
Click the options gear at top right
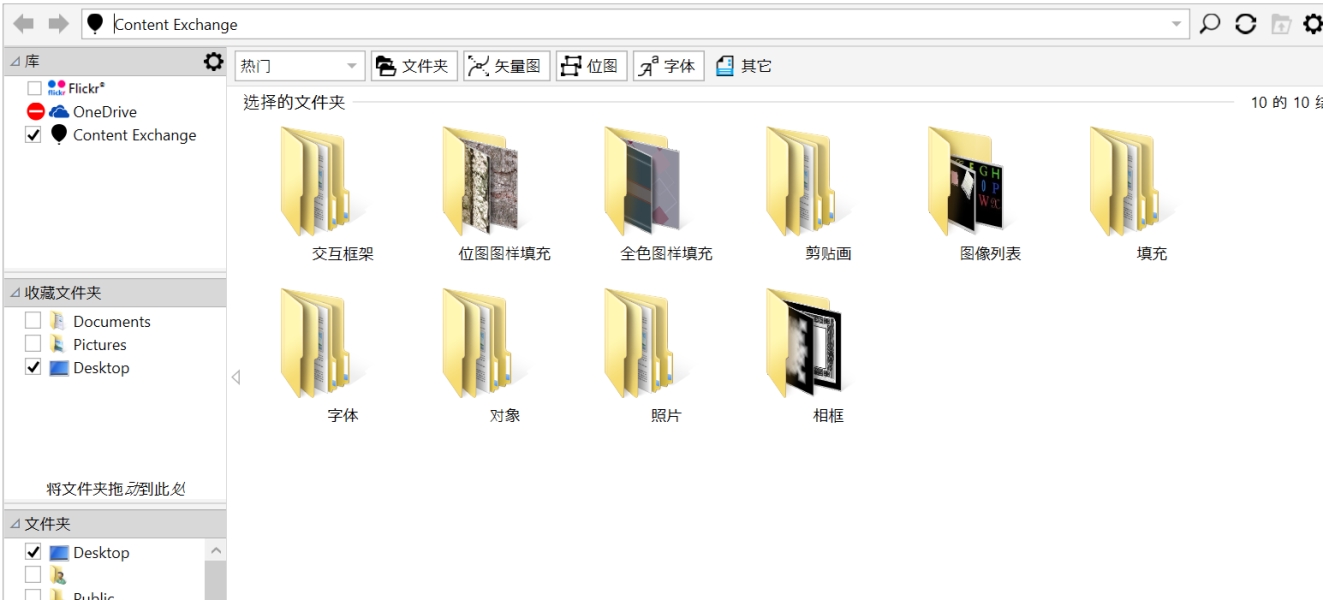click(1312, 24)
